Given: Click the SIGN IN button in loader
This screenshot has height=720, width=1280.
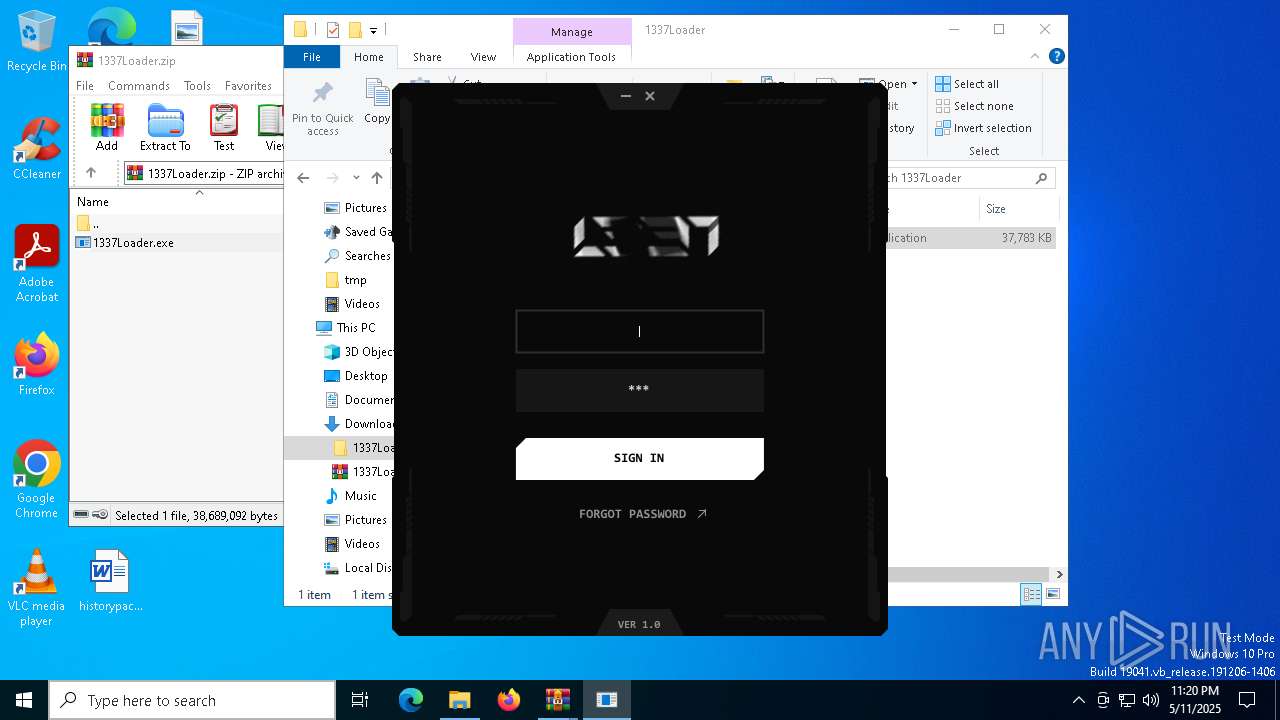Looking at the screenshot, I should coord(639,458).
